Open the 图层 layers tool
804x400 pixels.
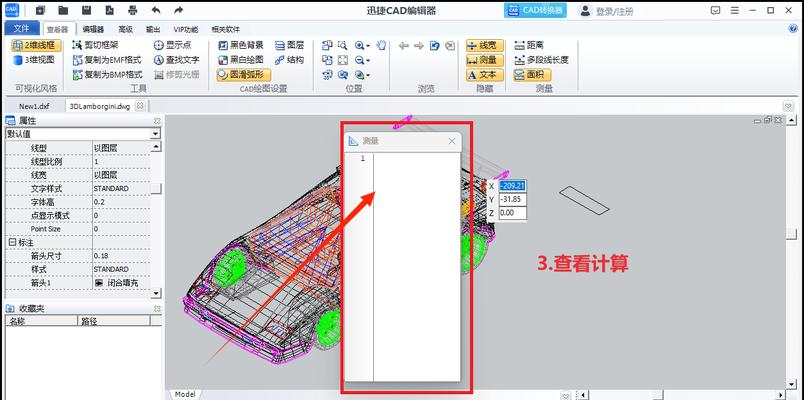coord(290,45)
